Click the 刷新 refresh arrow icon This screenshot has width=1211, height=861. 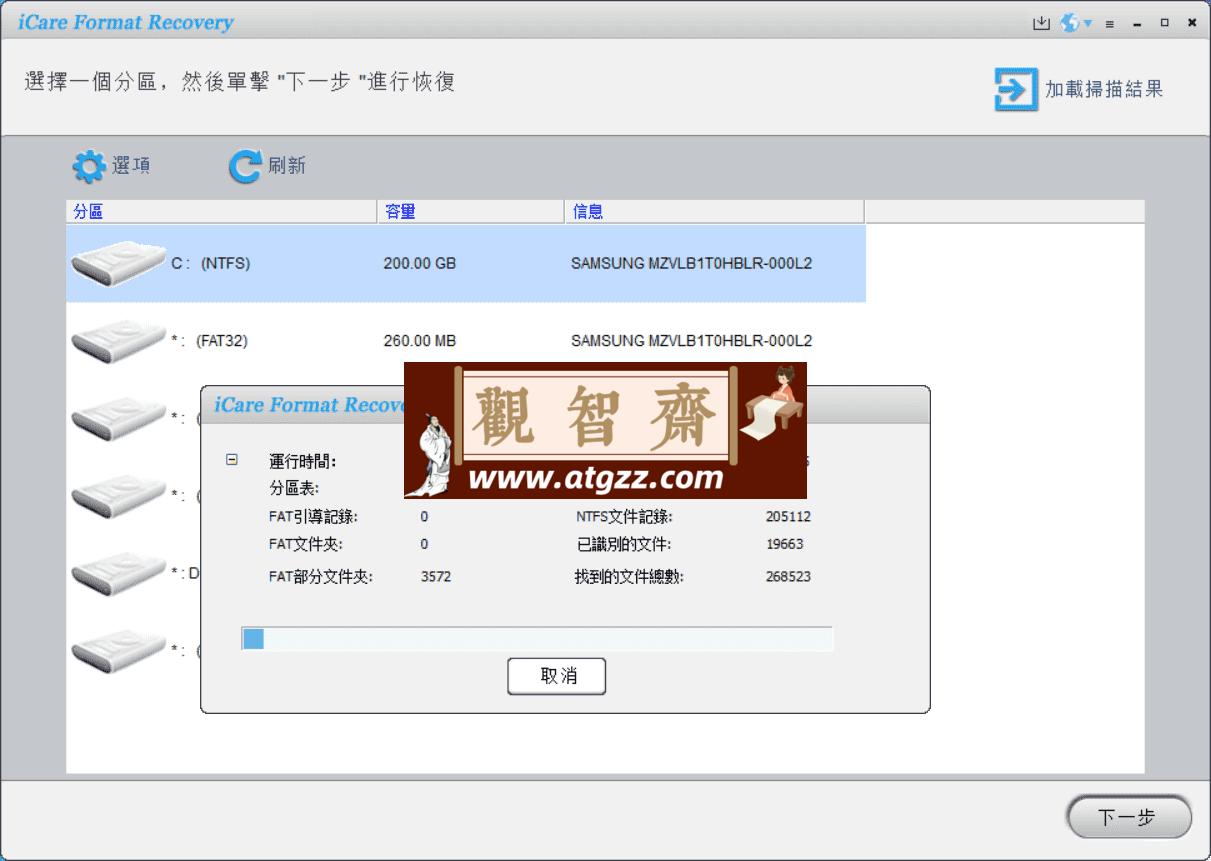[245, 166]
